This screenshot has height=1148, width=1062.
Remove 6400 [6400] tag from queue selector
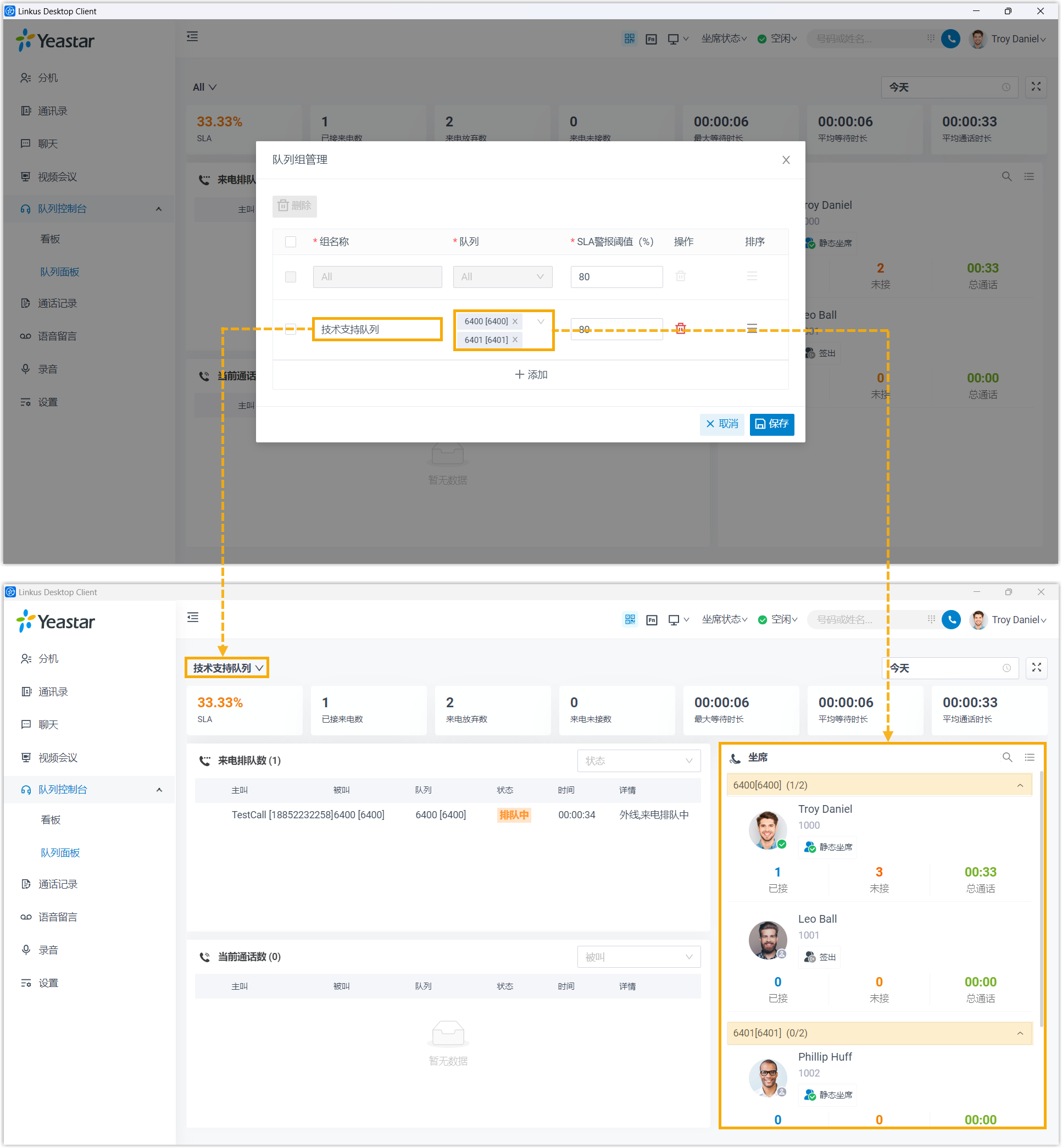coord(515,321)
